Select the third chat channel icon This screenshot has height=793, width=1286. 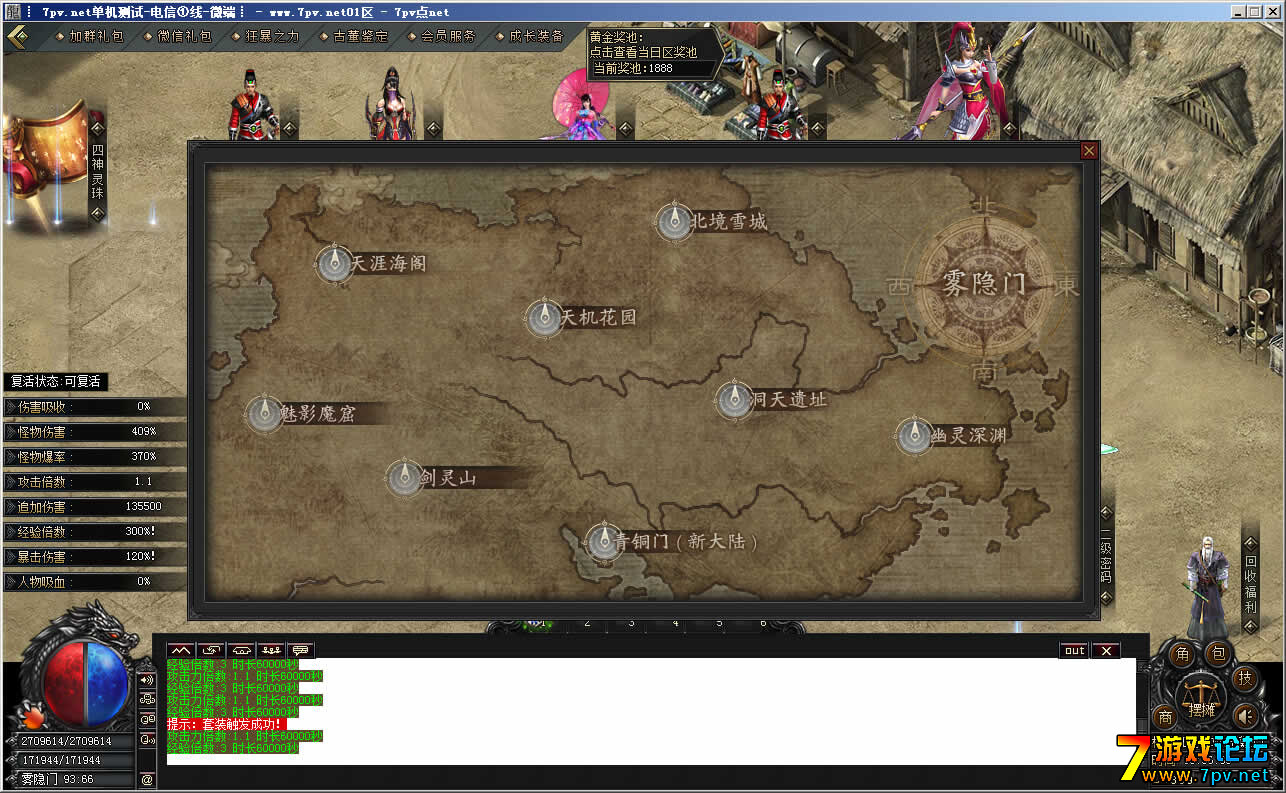(240, 650)
